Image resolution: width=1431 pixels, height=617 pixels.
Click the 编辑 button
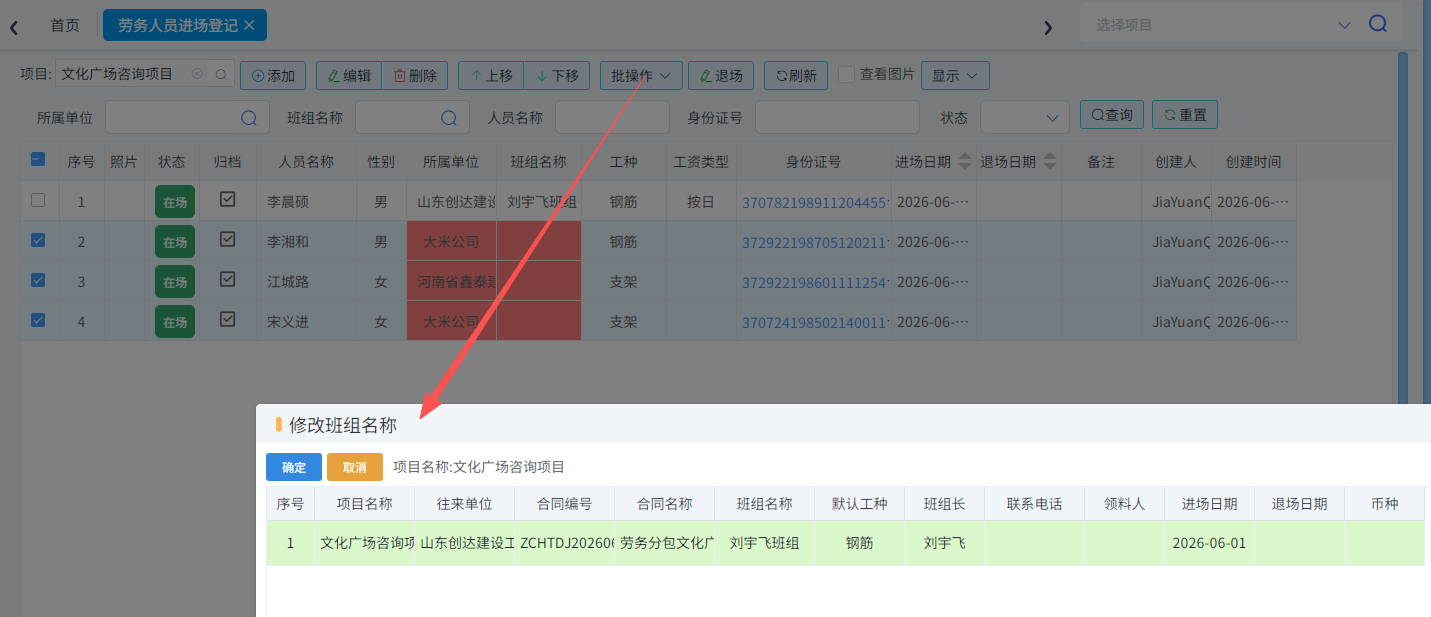coord(349,75)
